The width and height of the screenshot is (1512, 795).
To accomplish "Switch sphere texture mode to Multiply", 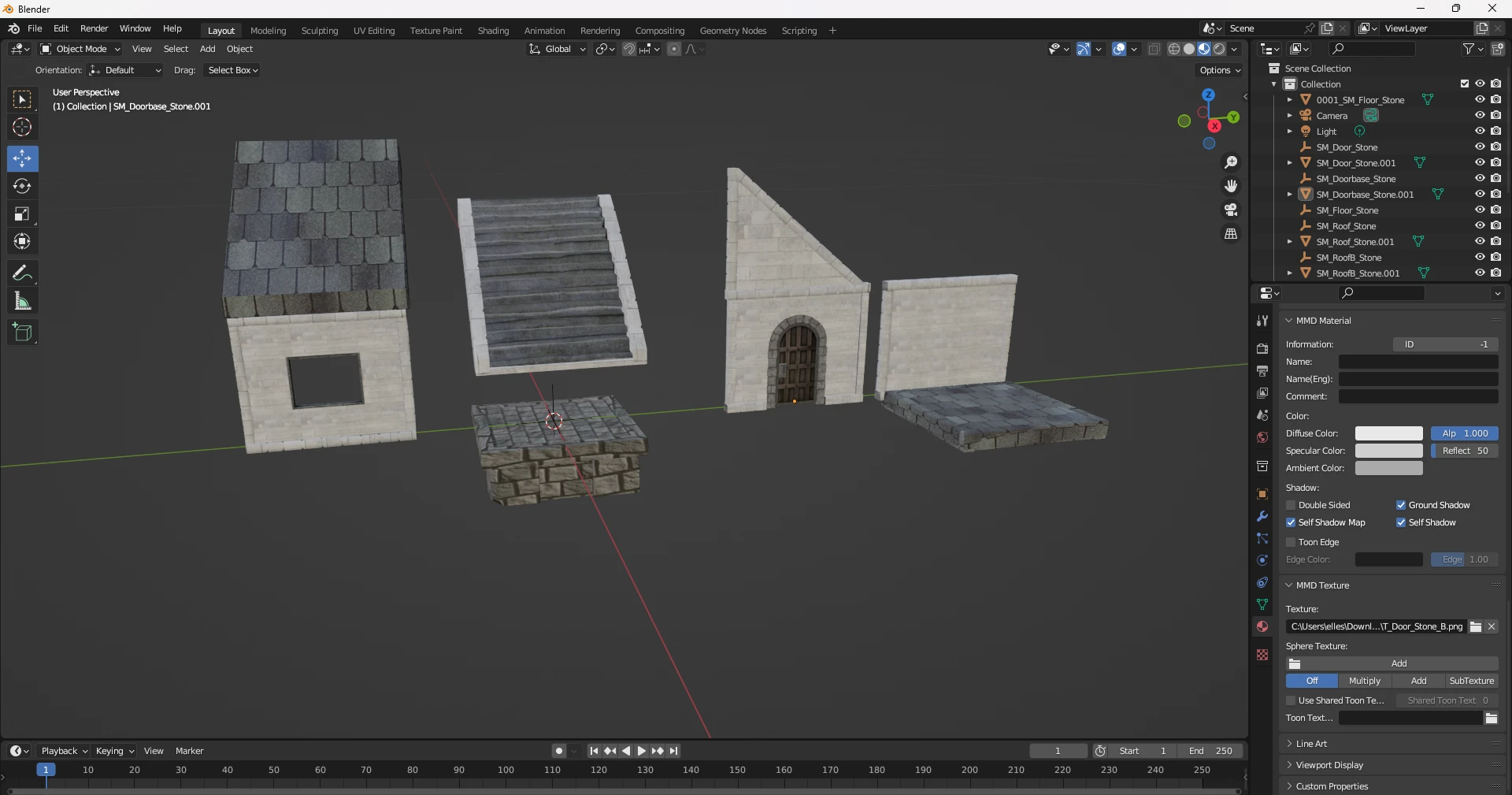I will (x=1365, y=681).
